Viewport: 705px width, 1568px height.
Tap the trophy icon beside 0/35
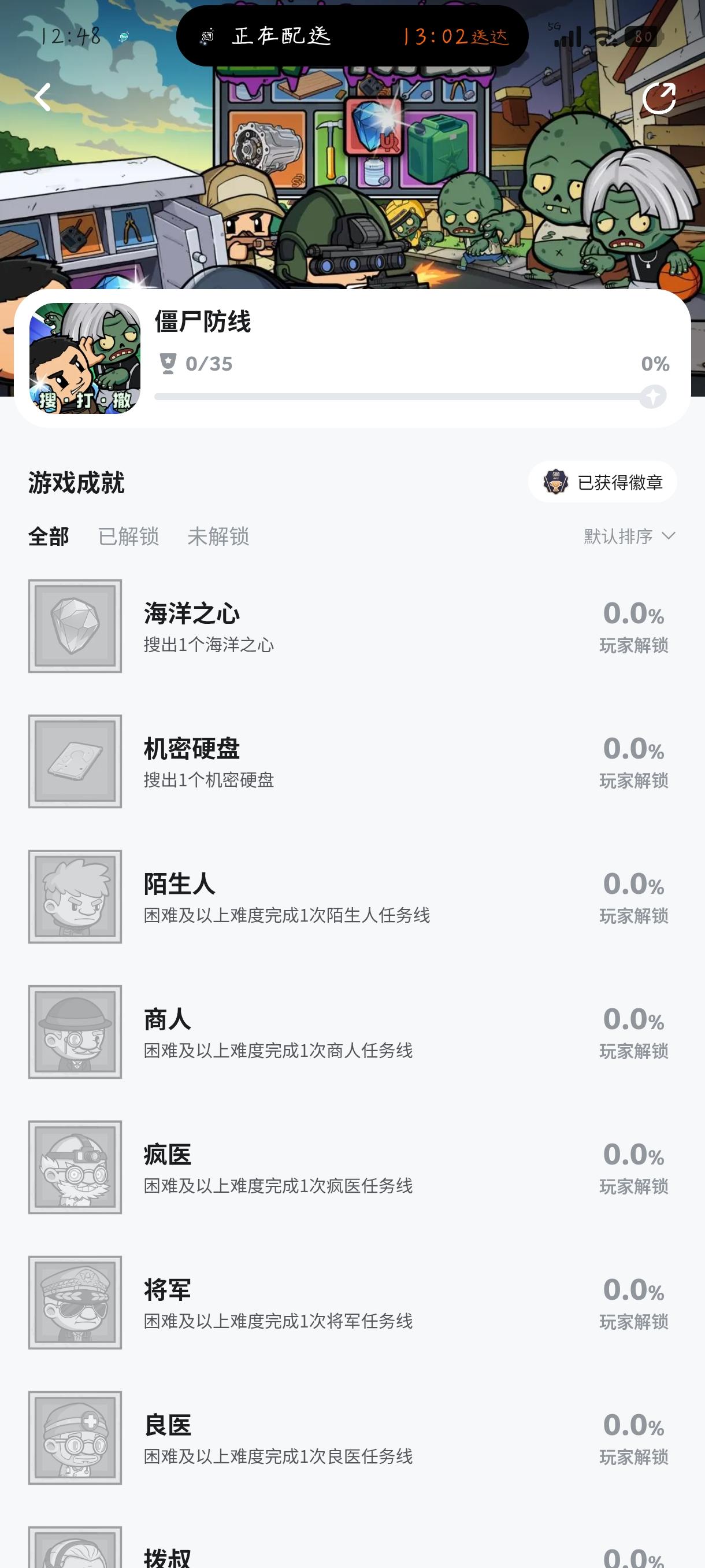point(167,364)
